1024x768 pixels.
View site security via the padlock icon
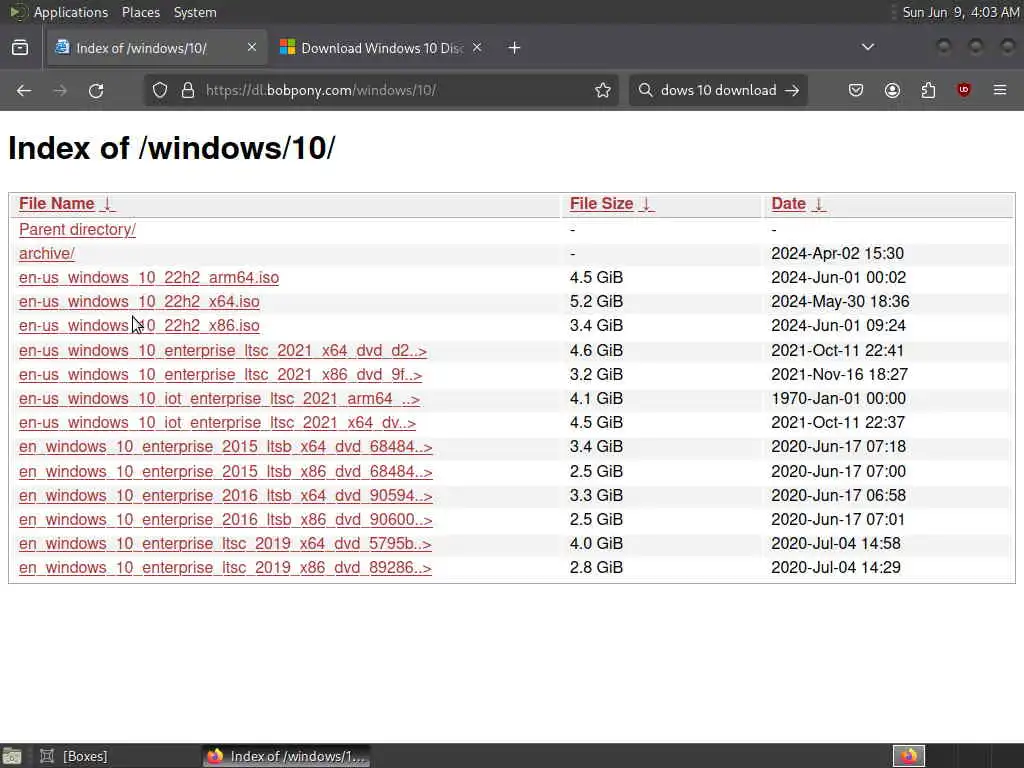188,90
